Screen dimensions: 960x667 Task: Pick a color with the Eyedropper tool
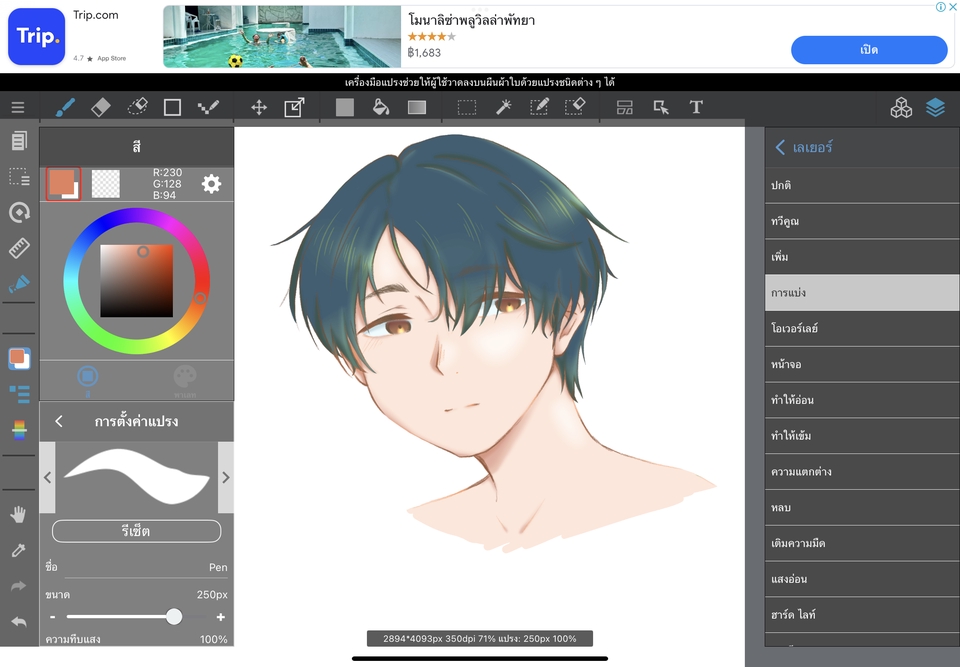click(18, 549)
